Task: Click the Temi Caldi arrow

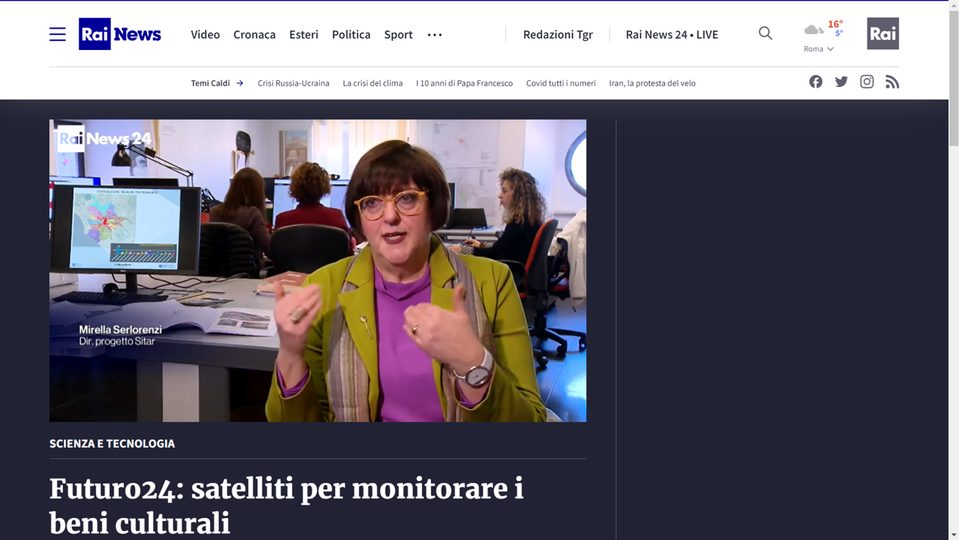Action: point(240,83)
